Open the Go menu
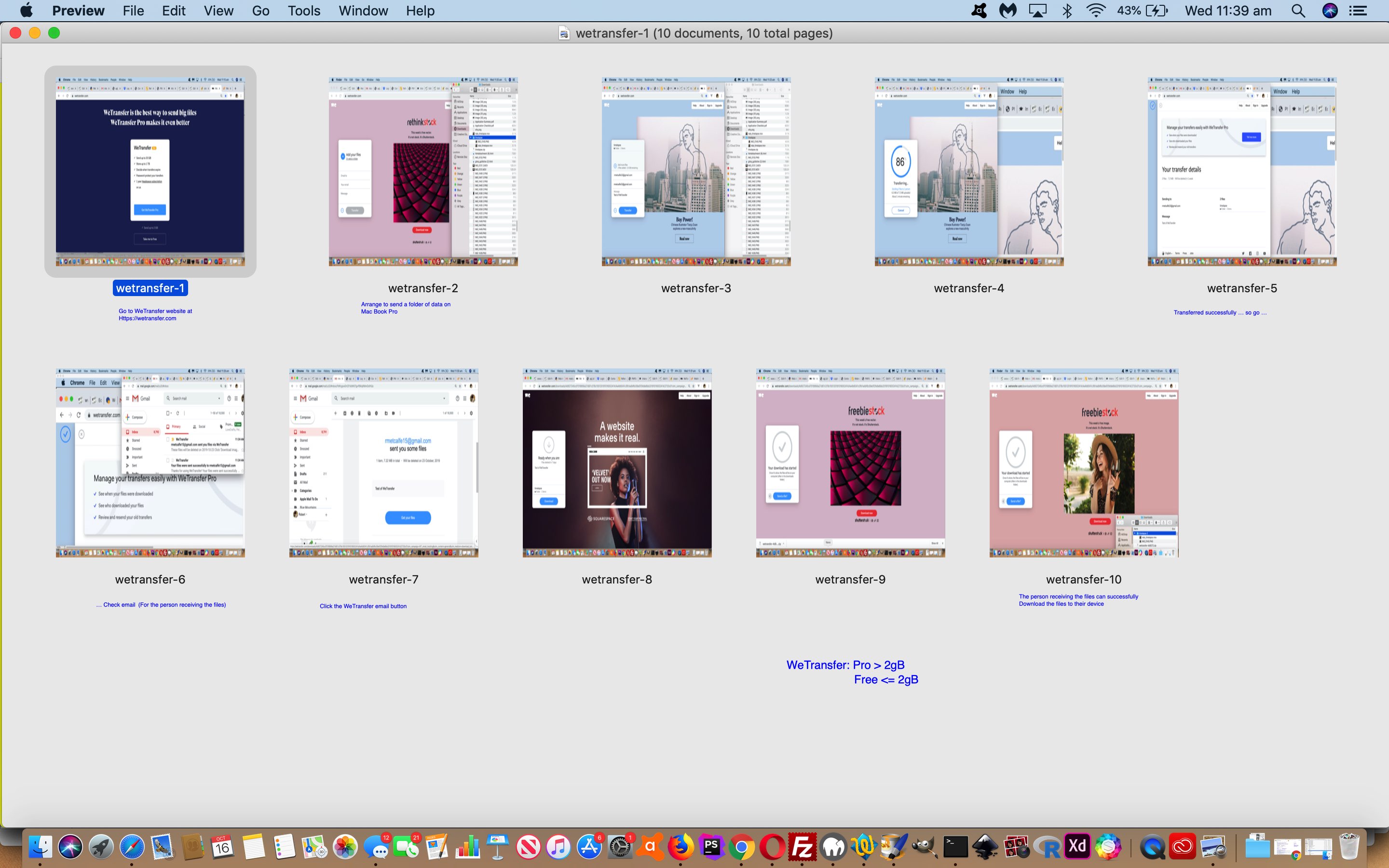The width and height of the screenshot is (1389, 868). tap(260, 10)
